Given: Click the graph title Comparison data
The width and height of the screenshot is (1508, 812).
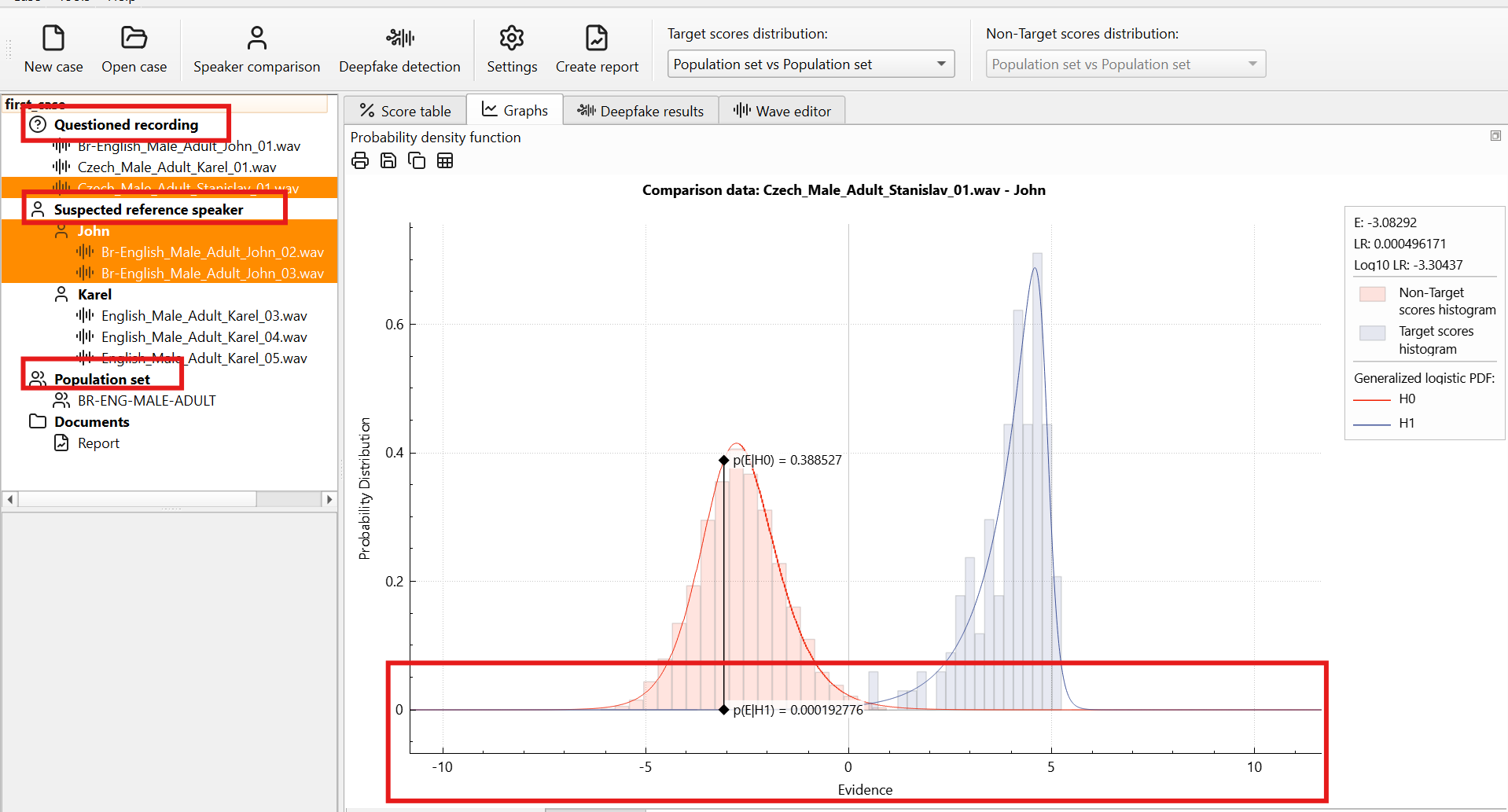Looking at the screenshot, I should 844,190.
